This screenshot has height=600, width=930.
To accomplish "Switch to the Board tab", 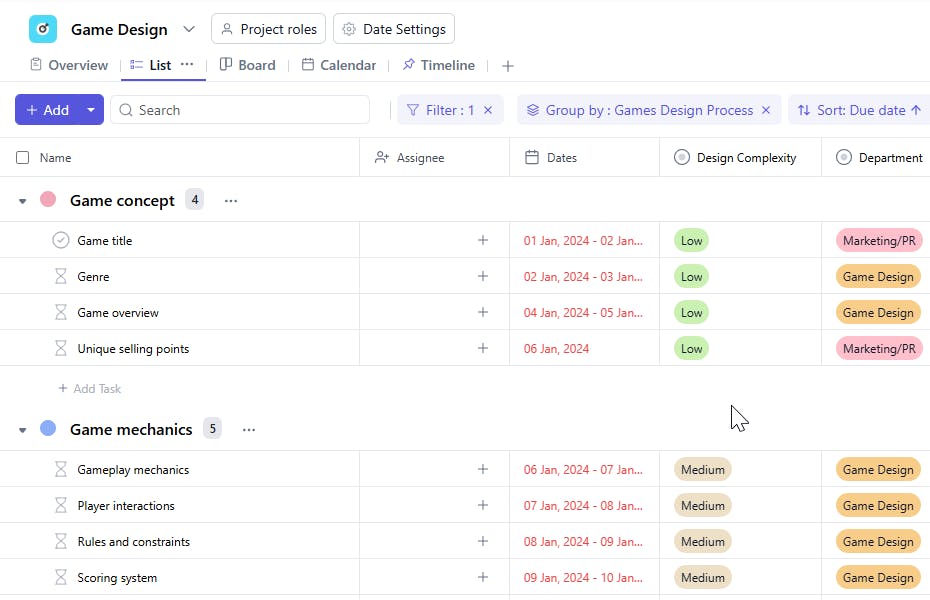I will [247, 65].
